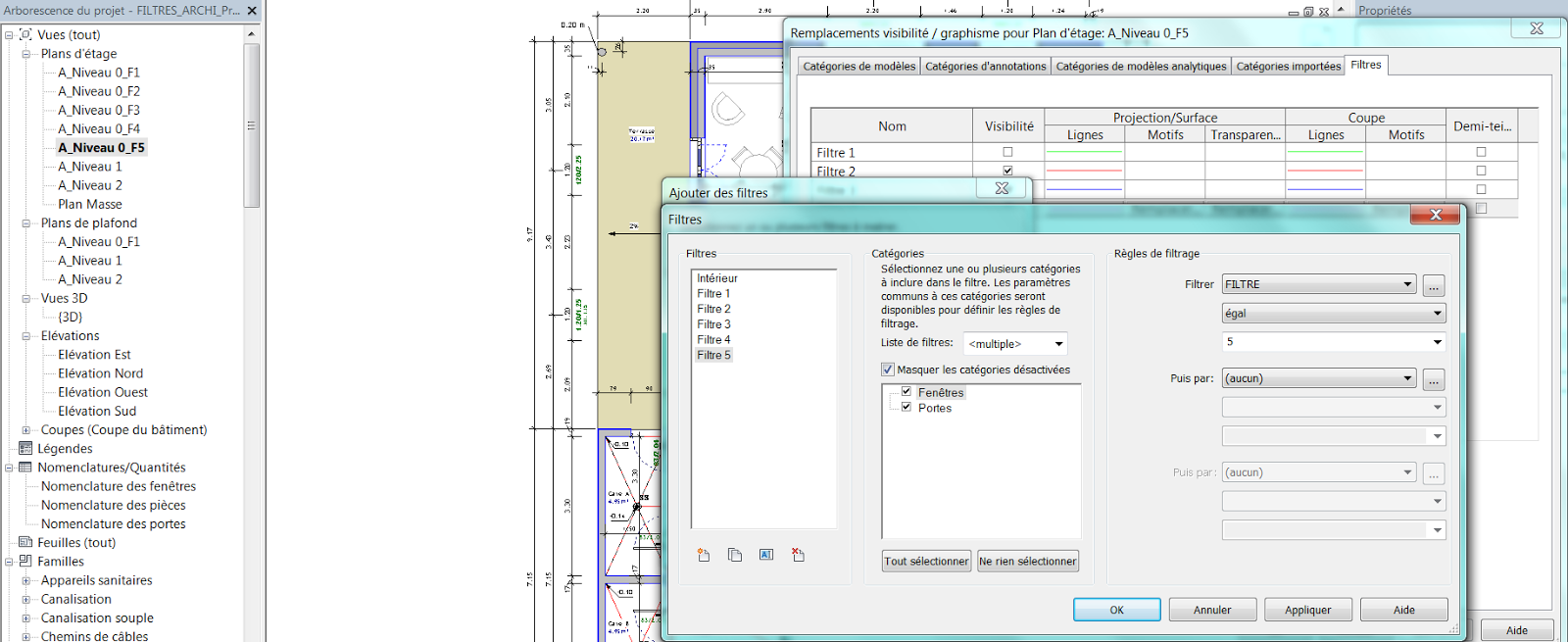Switch to Catégories de modèles analytiques tab

pyautogui.click(x=1141, y=66)
